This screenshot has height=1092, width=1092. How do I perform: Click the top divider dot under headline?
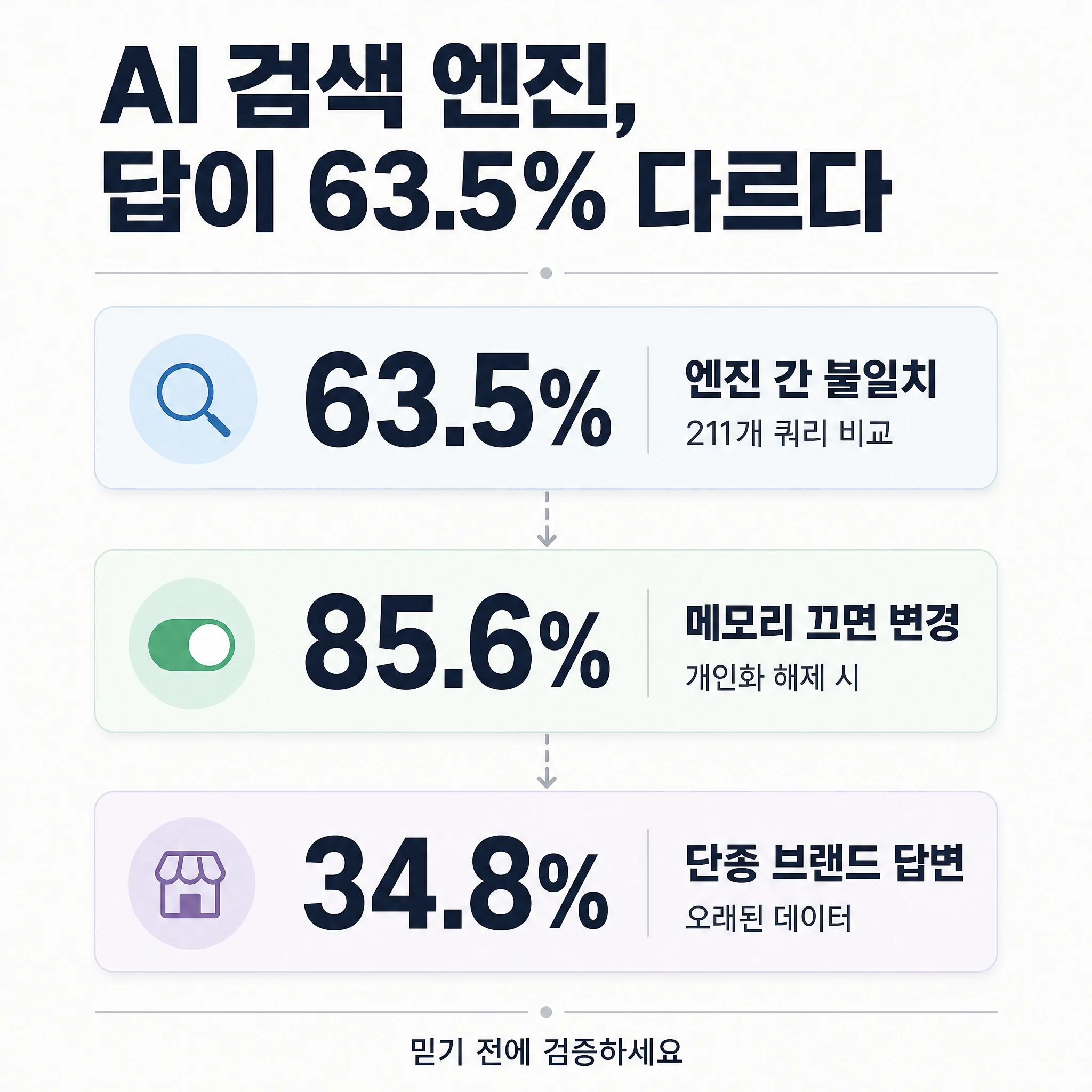pos(546,274)
